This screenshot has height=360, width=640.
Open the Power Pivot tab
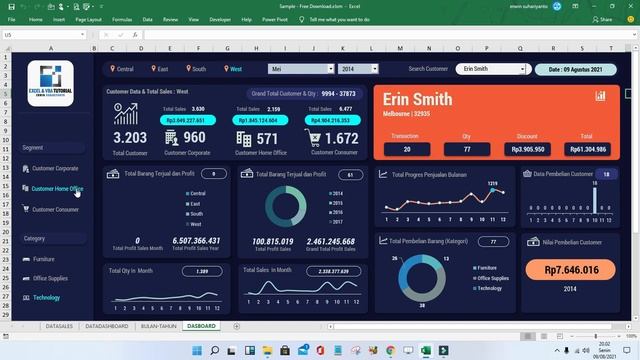tap(275, 19)
